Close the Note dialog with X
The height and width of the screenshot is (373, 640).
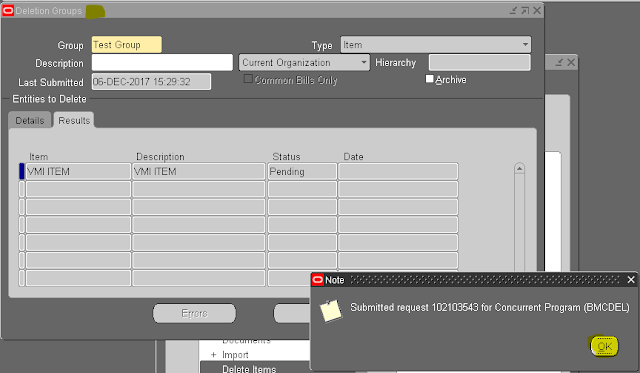click(x=631, y=280)
